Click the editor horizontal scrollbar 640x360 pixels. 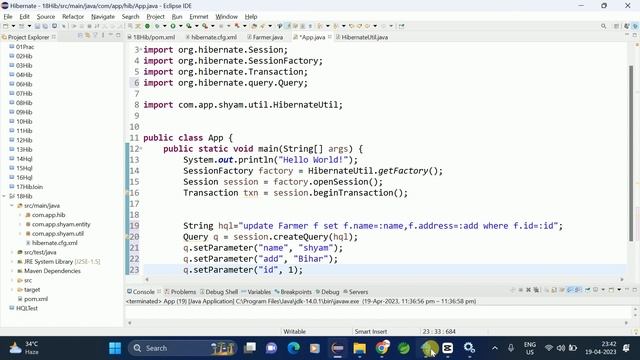click(x=384, y=280)
